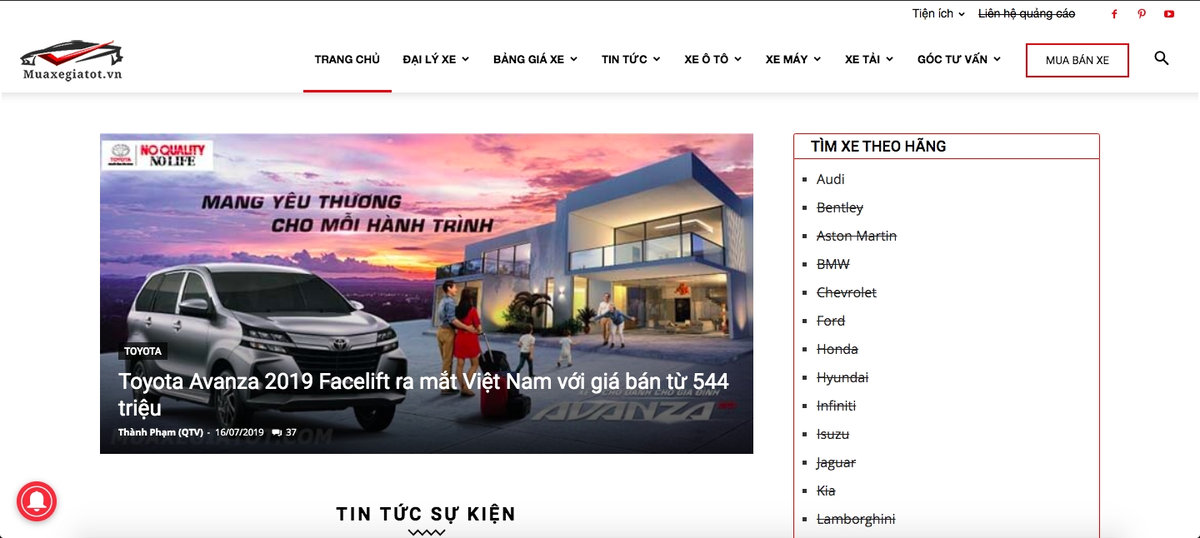The image size is (1200, 538).
Task: Click the TIN TỨC SỰ KIỆN section heading
Action: pyautogui.click(x=426, y=514)
